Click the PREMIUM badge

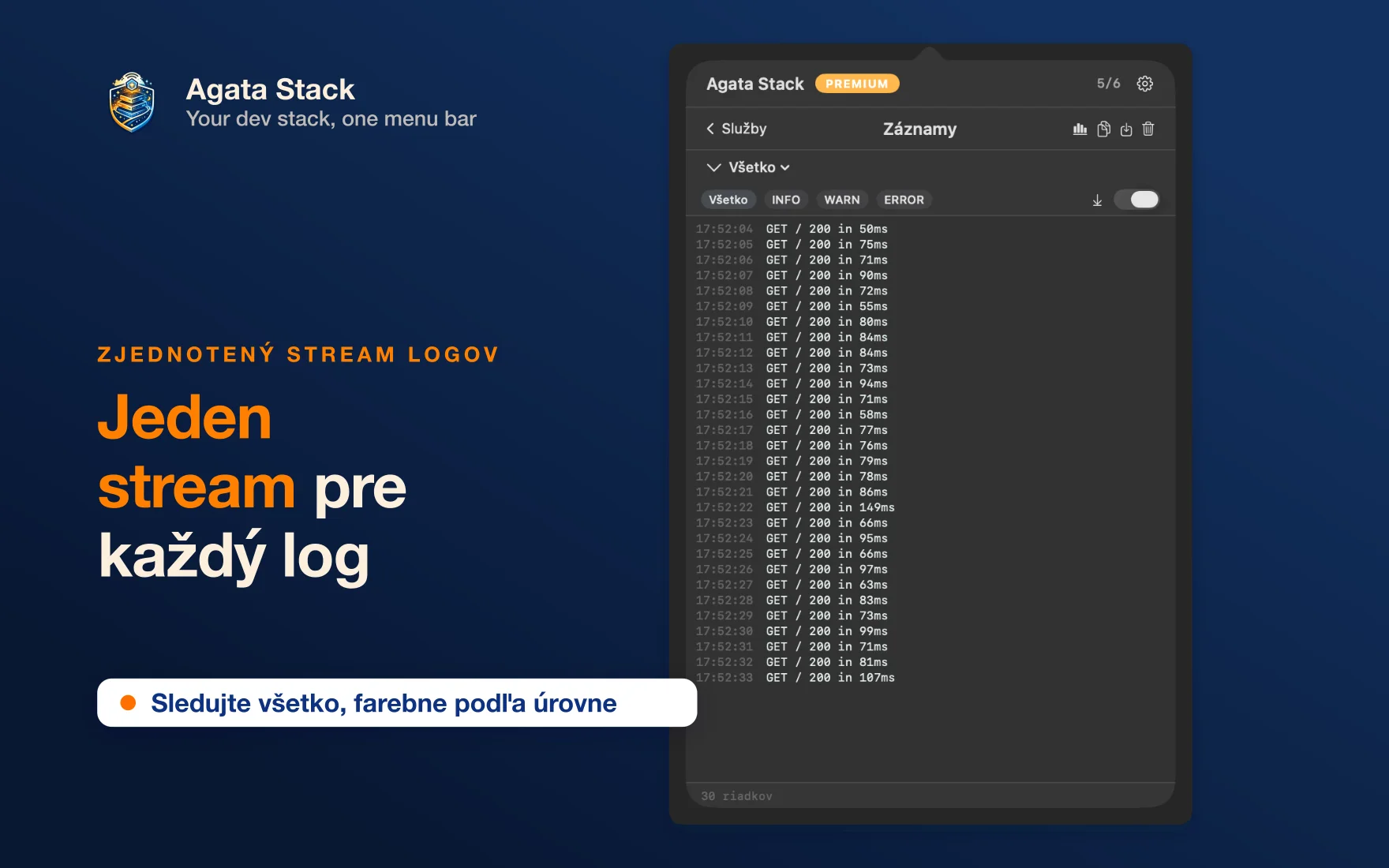tap(857, 84)
